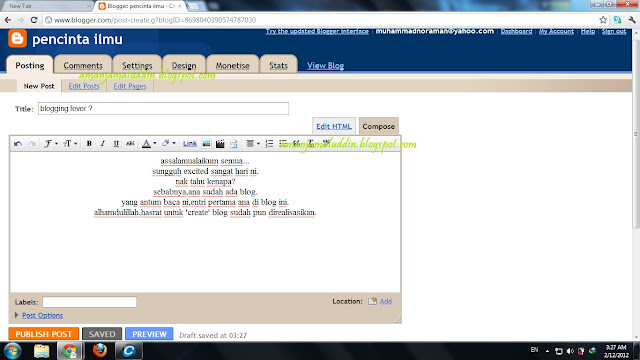The image size is (640, 360).
Task: Open the Dashboard link
Action: click(516, 31)
